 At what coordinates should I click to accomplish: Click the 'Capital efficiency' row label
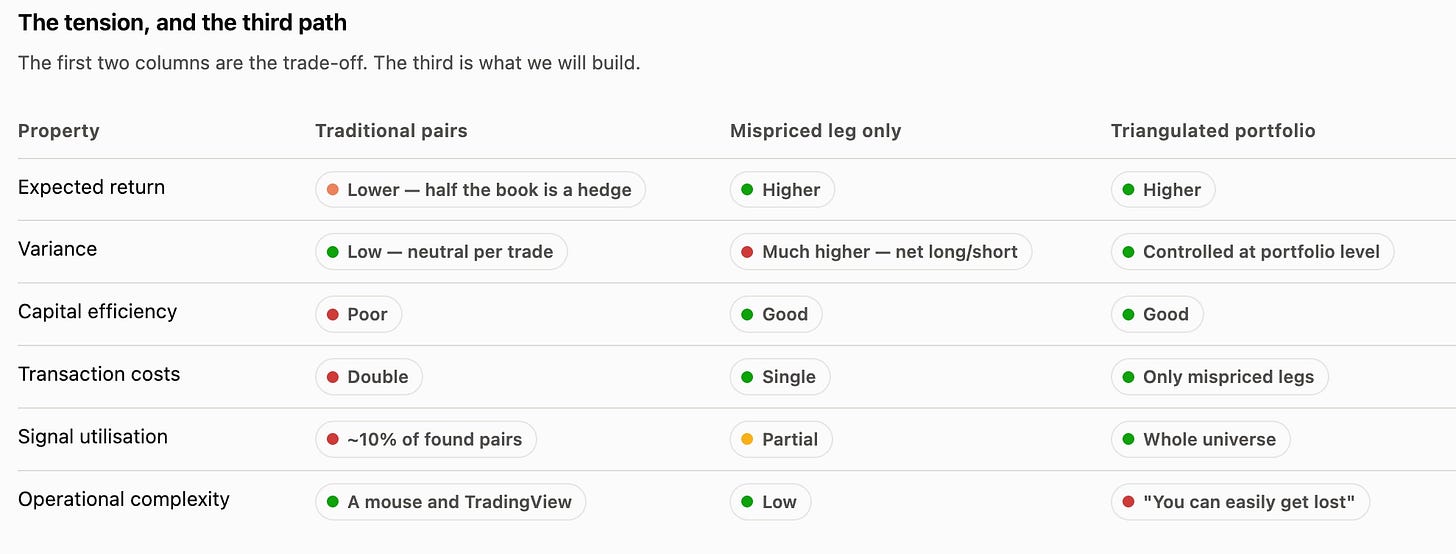pyautogui.click(x=98, y=312)
